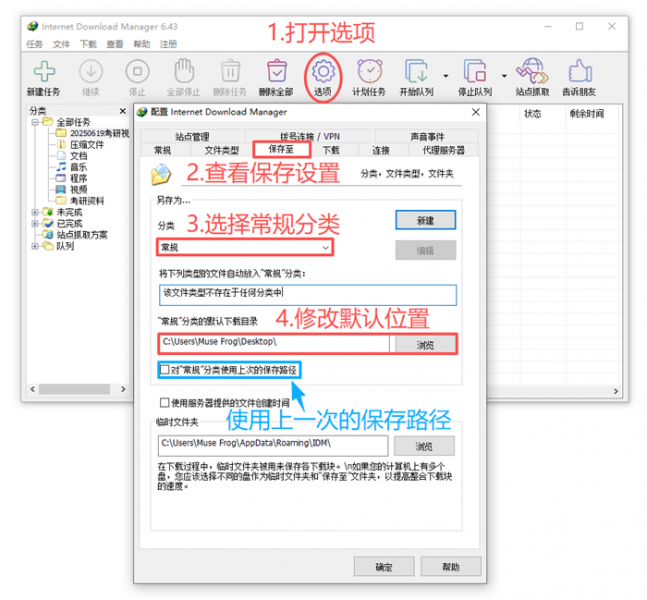This screenshot has width=647, height=600.
Task: Collapse the 全部任务 tree node
Action: click(35, 122)
